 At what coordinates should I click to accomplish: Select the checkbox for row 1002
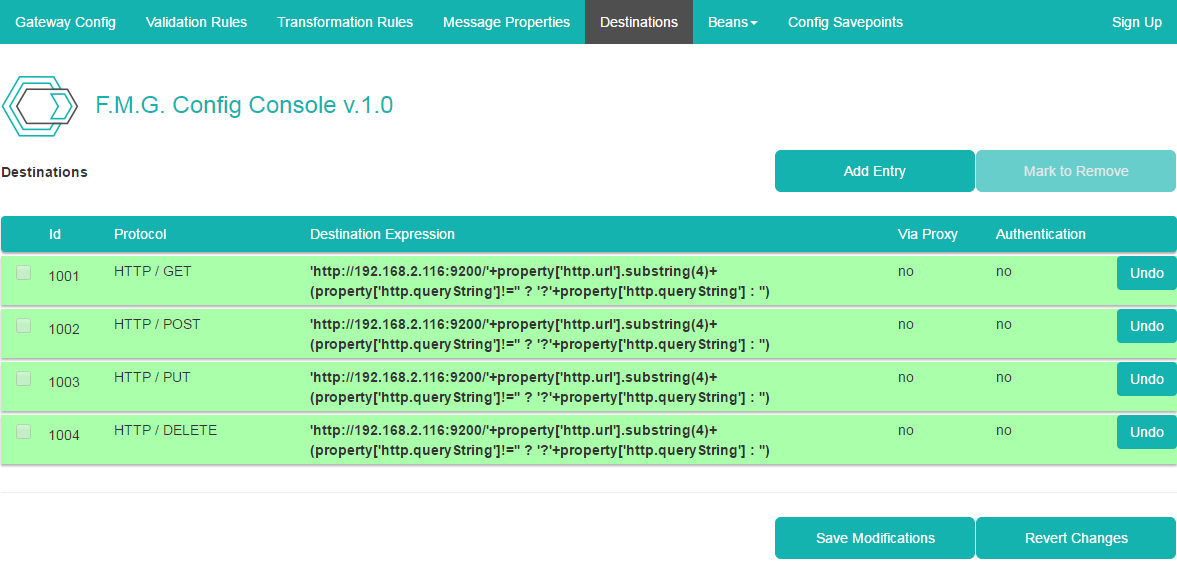tap(24, 326)
